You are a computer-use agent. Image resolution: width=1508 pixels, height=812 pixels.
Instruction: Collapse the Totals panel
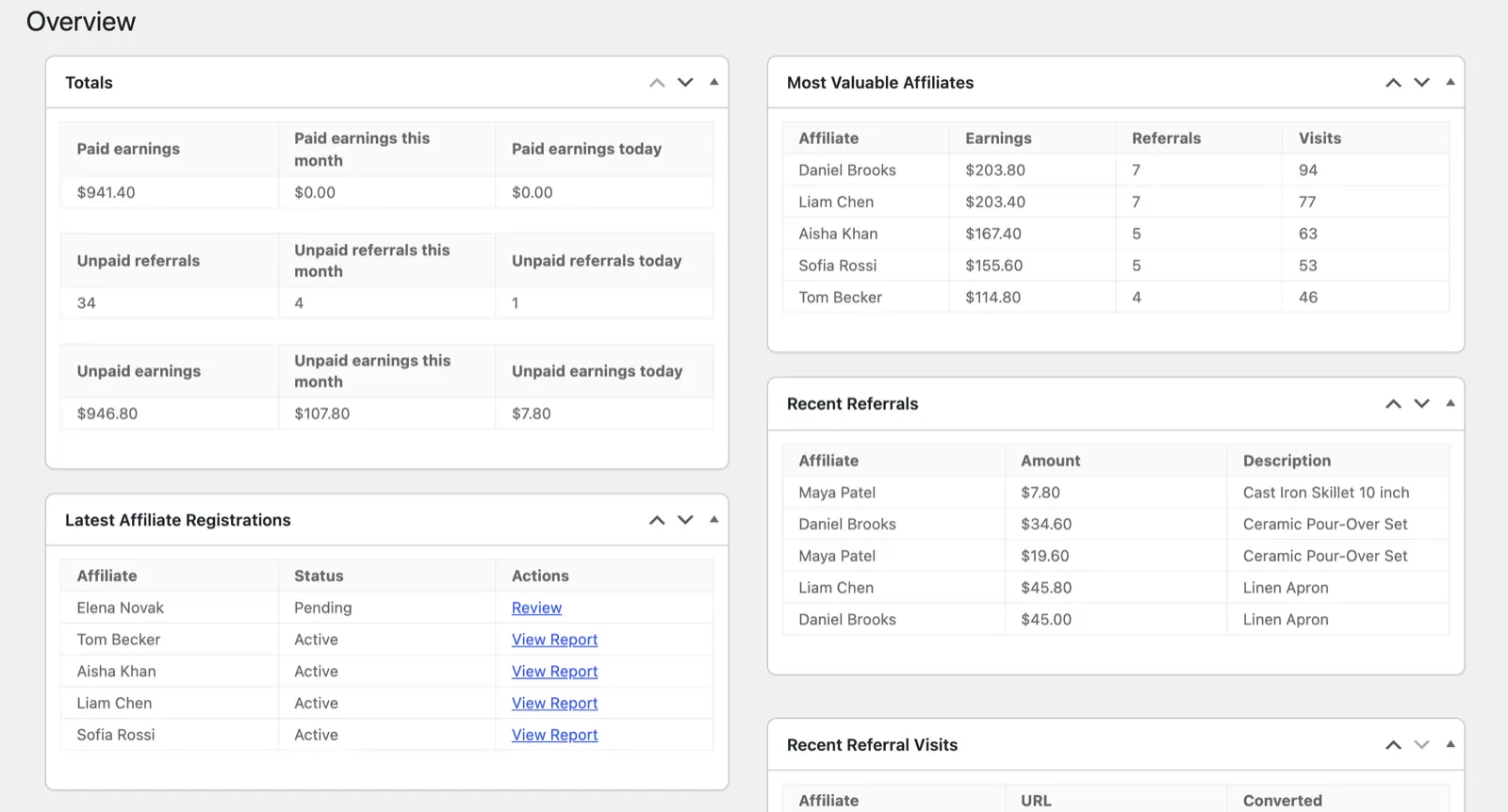(714, 82)
